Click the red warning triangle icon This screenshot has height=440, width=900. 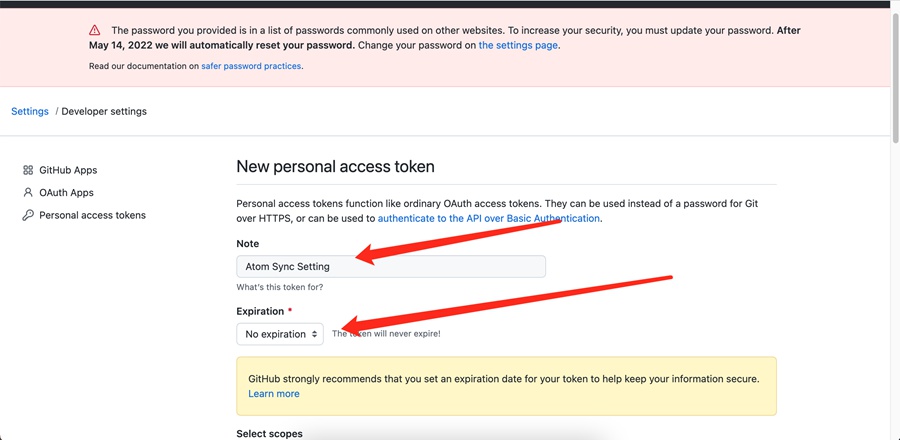pos(95,31)
